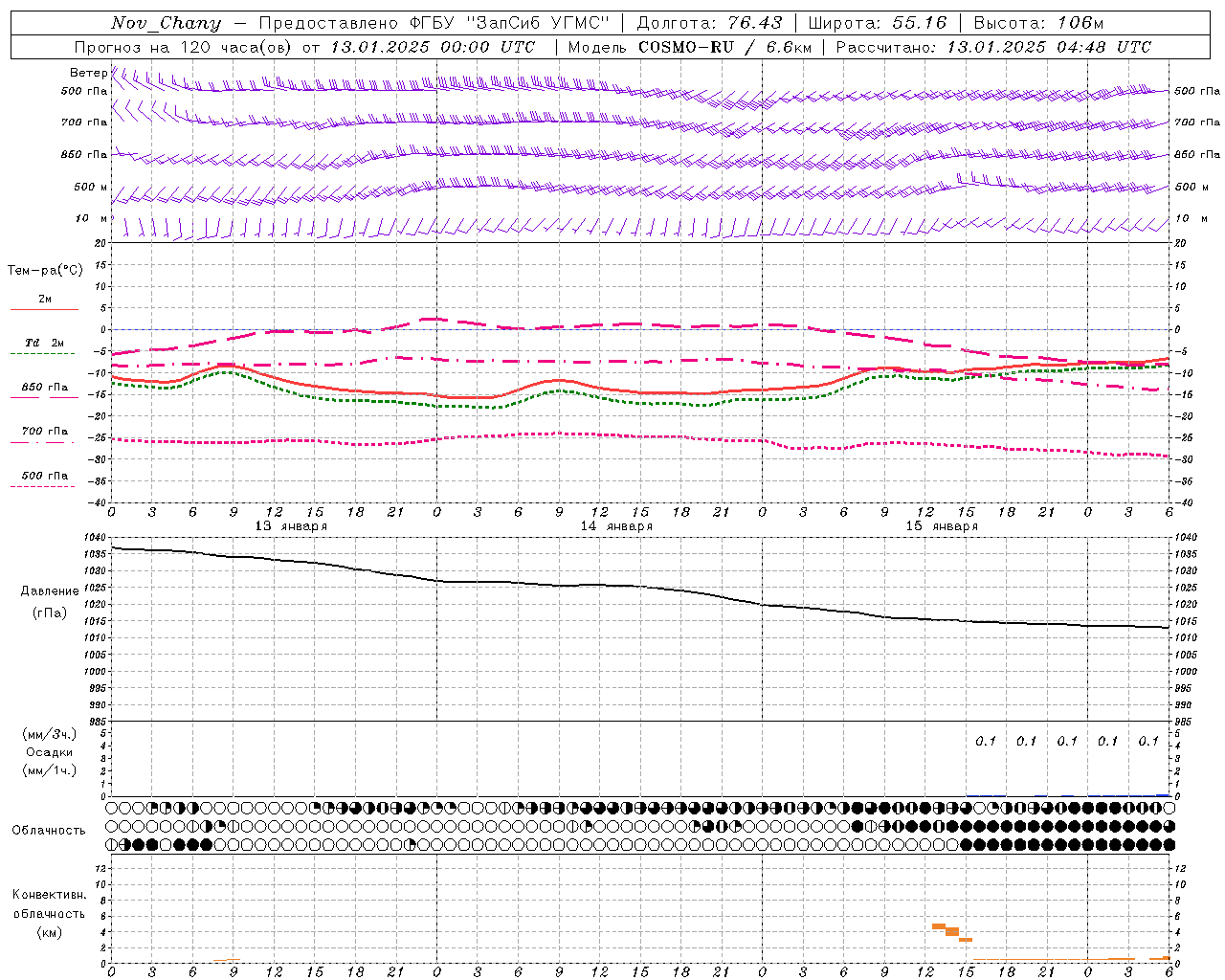Screen dimensions: 1225x980
Task: Click the 'Конвективн.' convective label
Action: [x=49, y=895]
